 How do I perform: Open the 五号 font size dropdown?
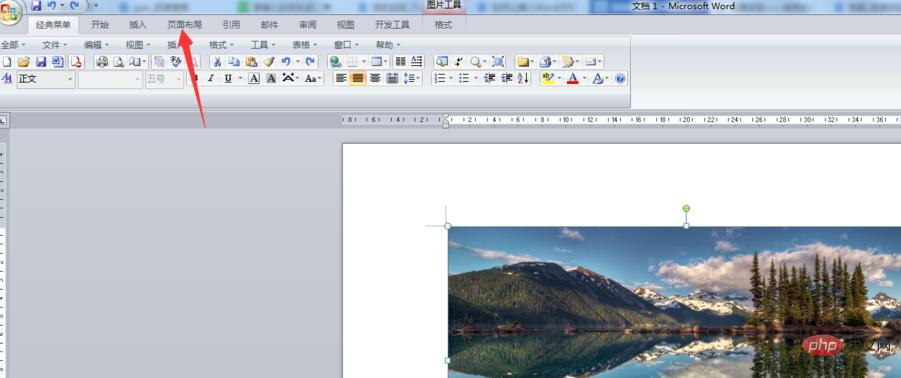[164, 79]
